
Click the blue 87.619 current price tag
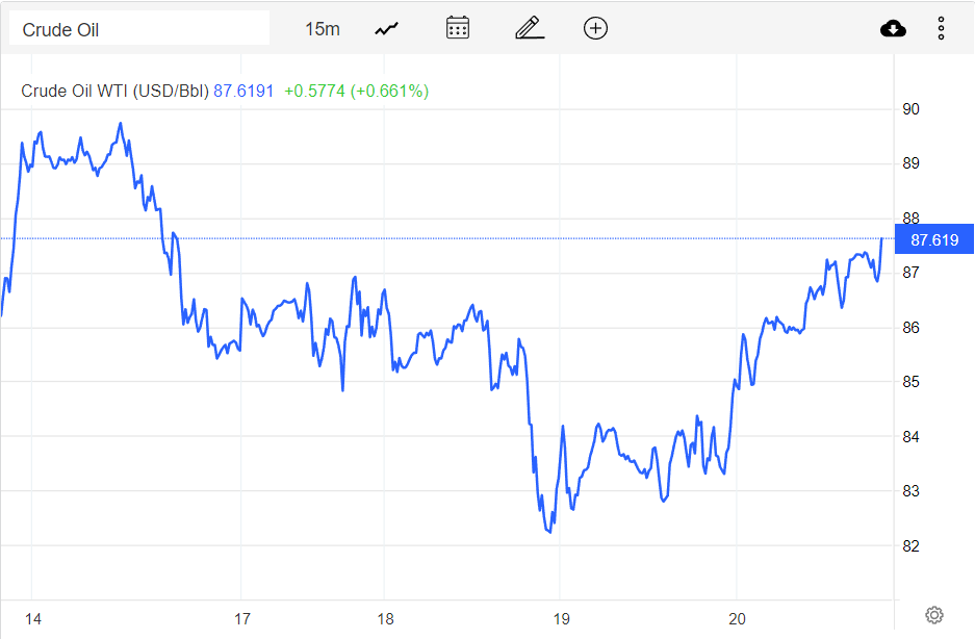point(934,240)
